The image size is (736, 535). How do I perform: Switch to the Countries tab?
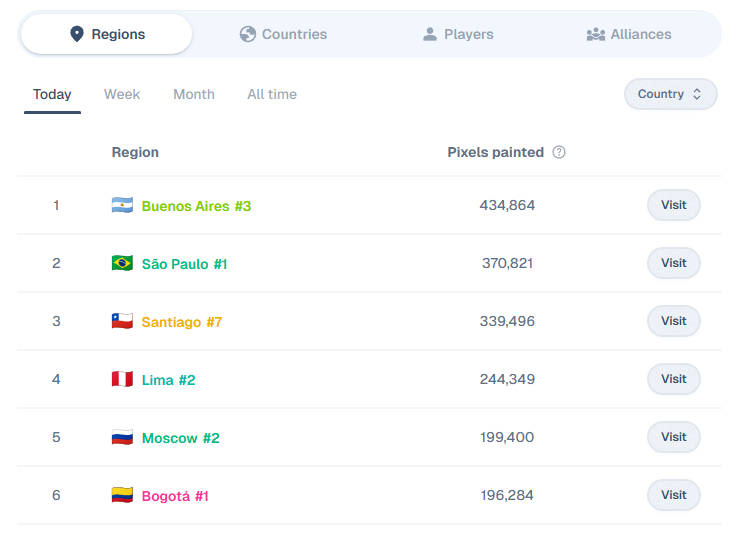click(x=283, y=34)
